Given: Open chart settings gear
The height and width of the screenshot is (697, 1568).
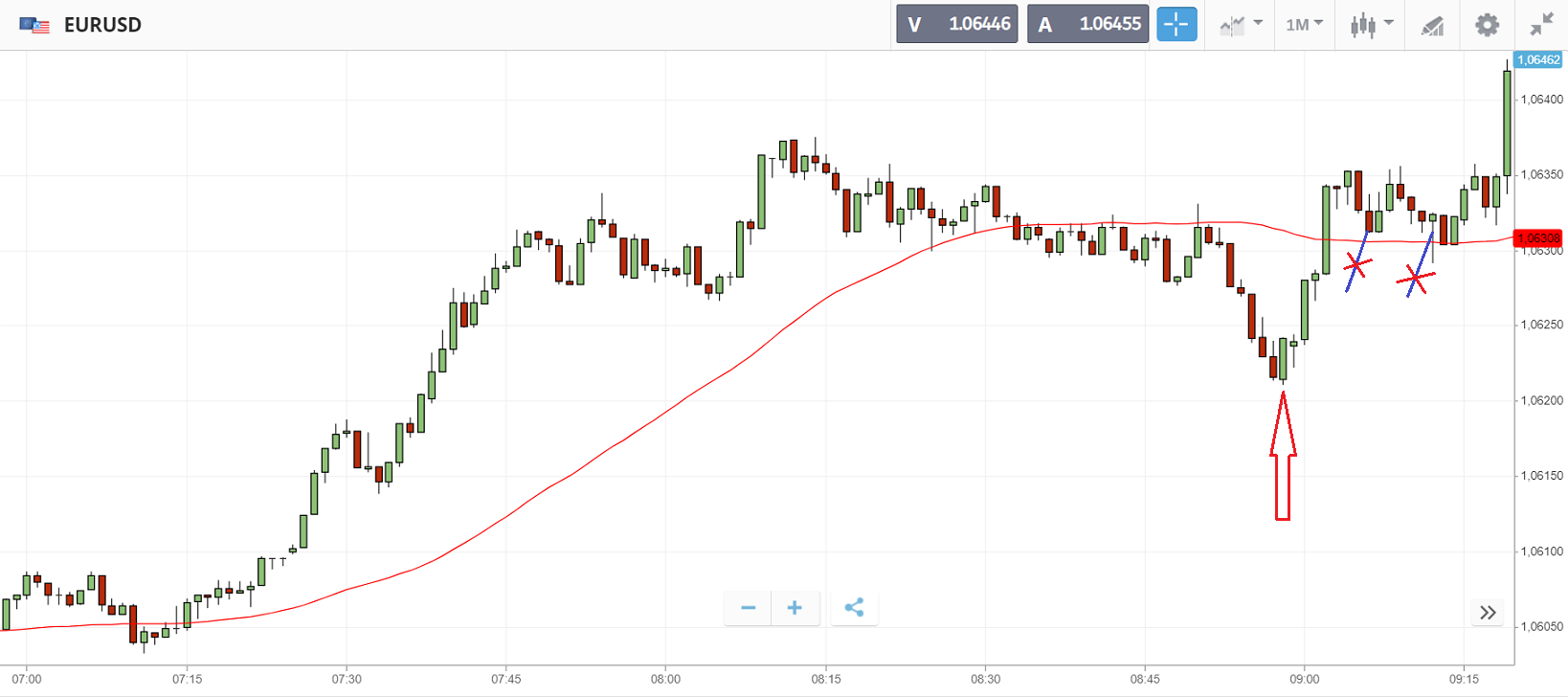Looking at the screenshot, I should [x=1487, y=25].
